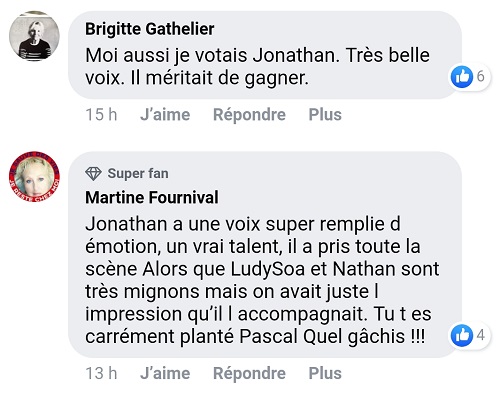Screen dimensions: 500x396
Task: View the 4 reactions count on Martine's comment
Action: coord(480,335)
